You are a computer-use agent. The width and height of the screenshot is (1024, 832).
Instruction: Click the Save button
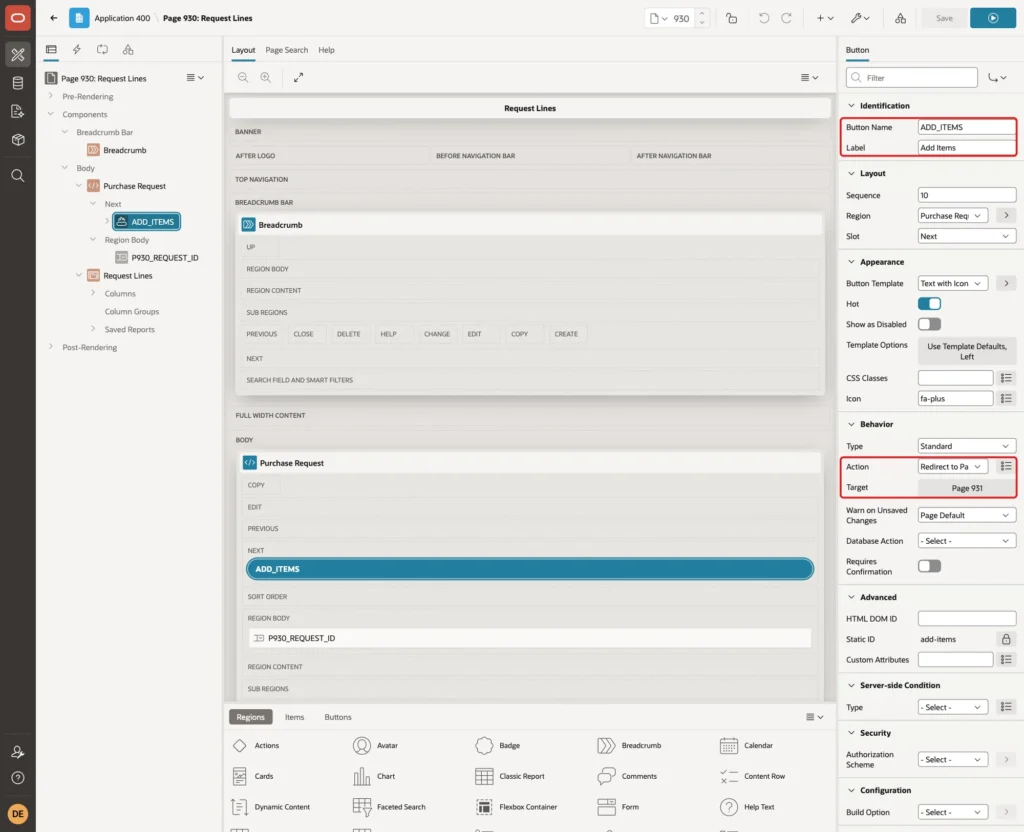pos(944,18)
